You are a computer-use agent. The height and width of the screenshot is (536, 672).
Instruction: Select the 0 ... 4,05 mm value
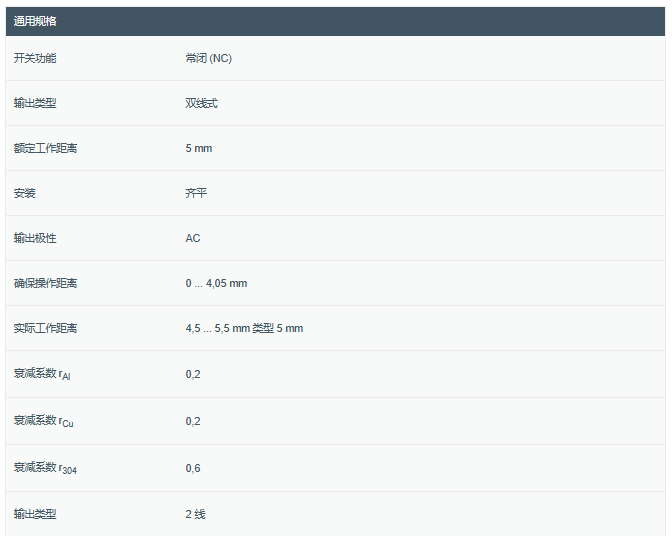tap(216, 283)
